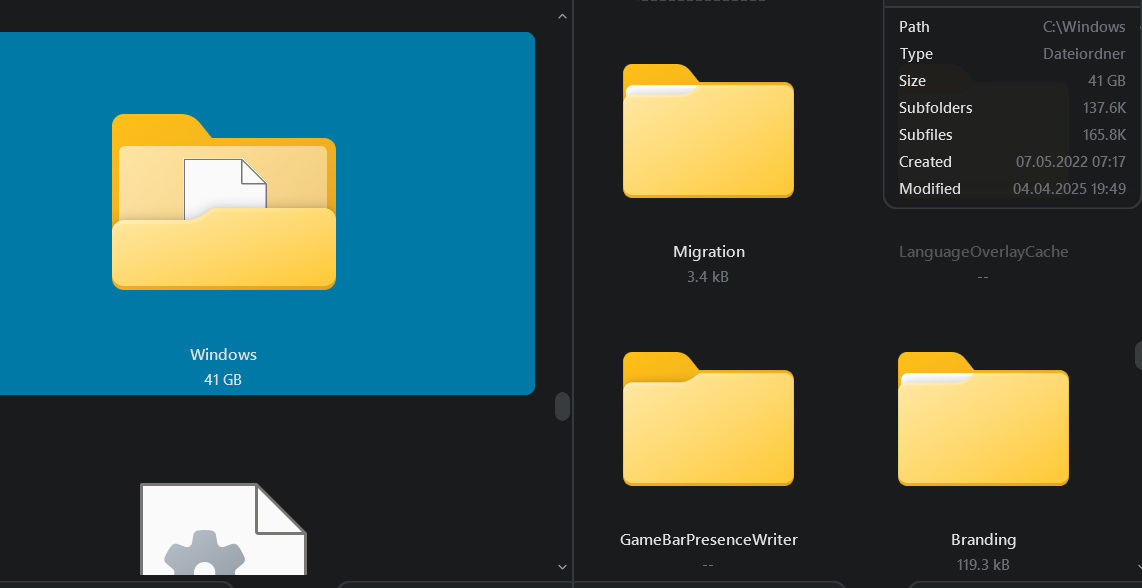Click the left pane scroll down arrow
The height and width of the screenshot is (588, 1142).
click(562, 567)
